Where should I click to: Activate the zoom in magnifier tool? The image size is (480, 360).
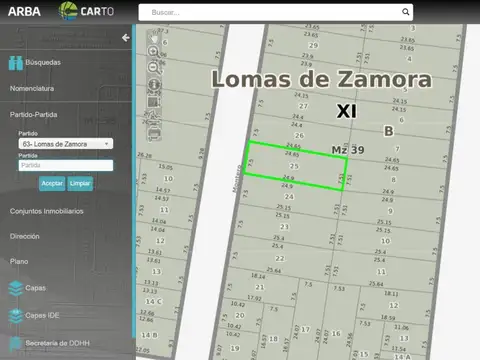pyautogui.click(x=154, y=52)
